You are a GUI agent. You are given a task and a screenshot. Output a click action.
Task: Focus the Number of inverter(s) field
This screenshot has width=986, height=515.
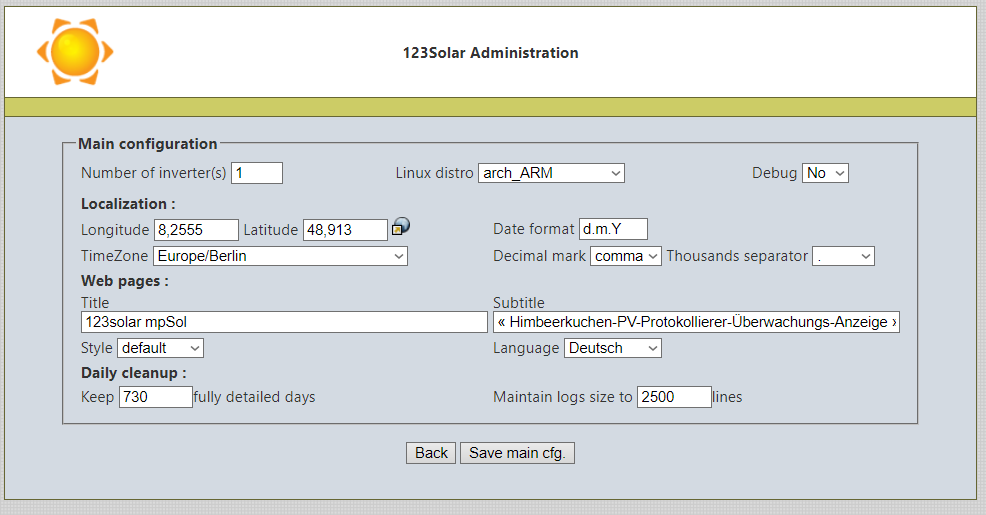pyautogui.click(x=257, y=173)
